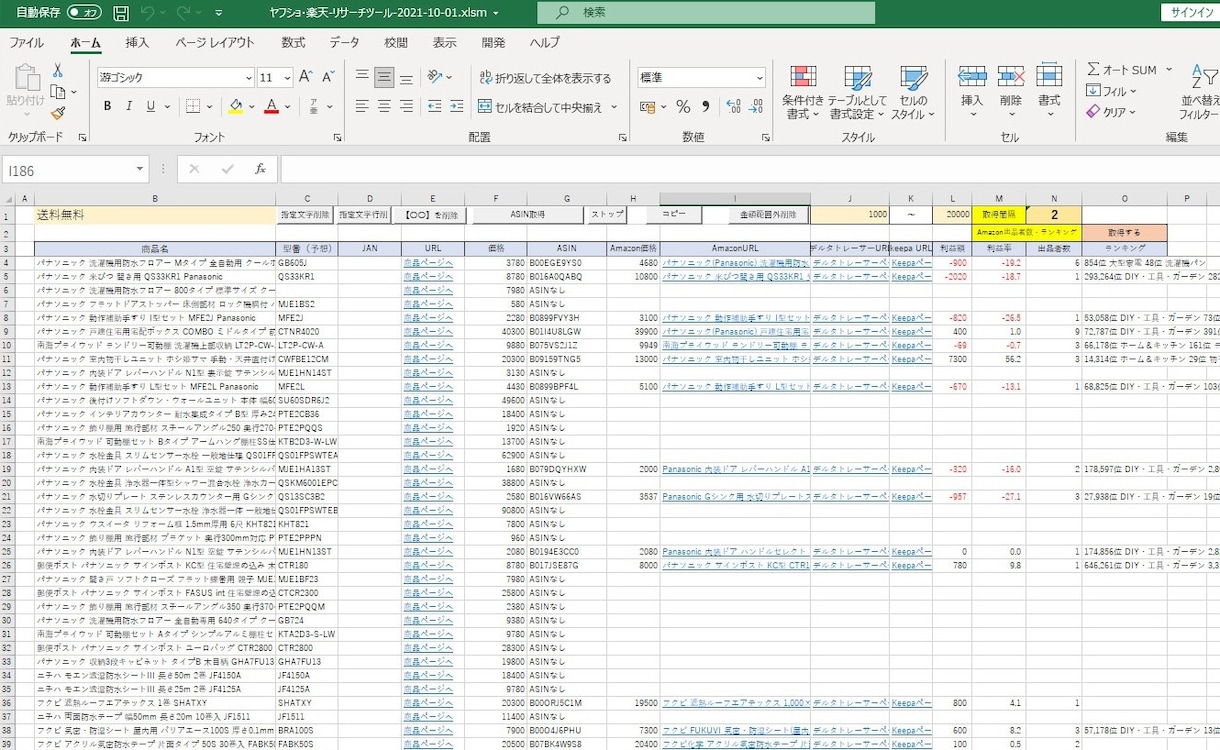This screenshot has width=1220, height=750.
Task: Toggle Wrap Text (折り返して全体を表示する)
Action: [545, 78]
